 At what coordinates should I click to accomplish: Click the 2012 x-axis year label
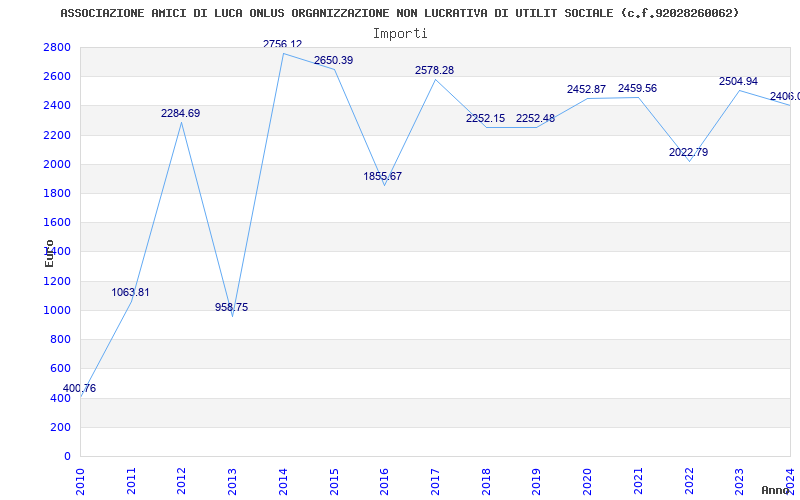click(182, 482)
